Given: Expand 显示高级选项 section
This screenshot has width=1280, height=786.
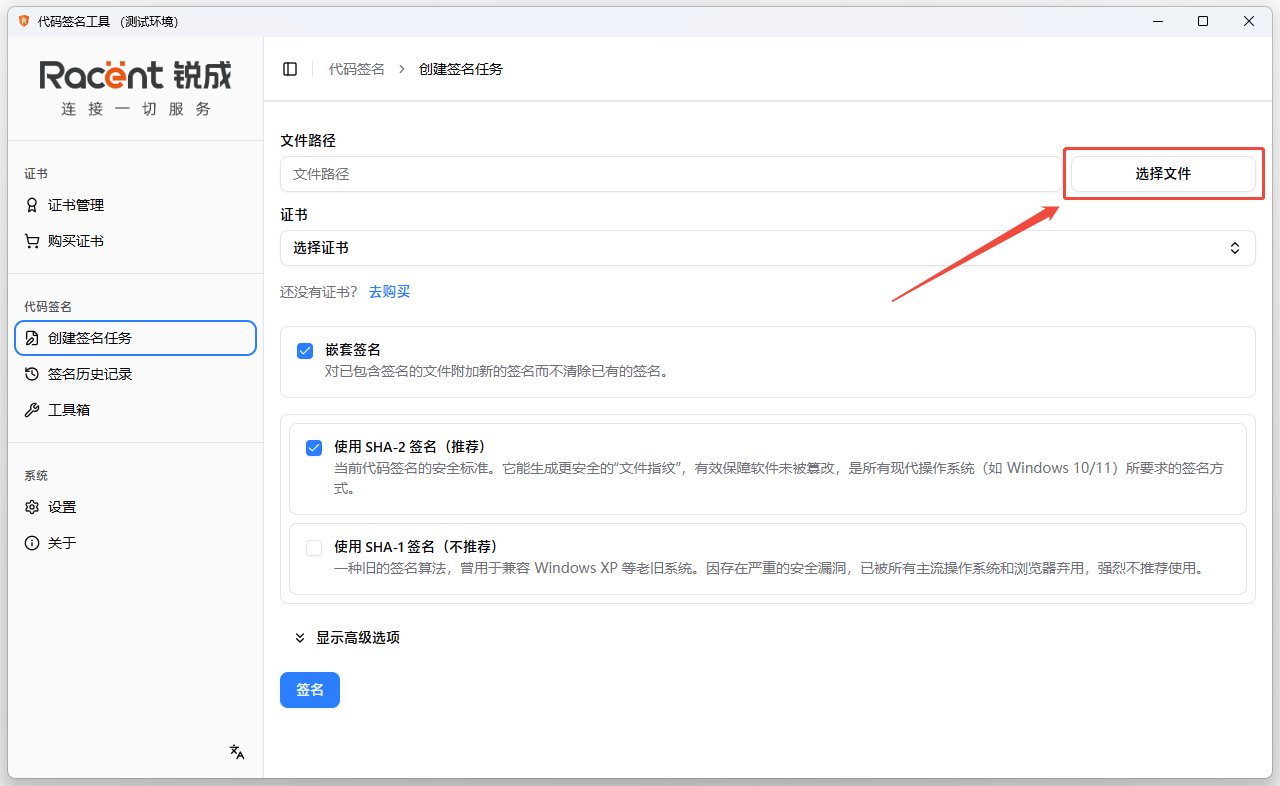Looking at the screenshot, I should 348,638.
